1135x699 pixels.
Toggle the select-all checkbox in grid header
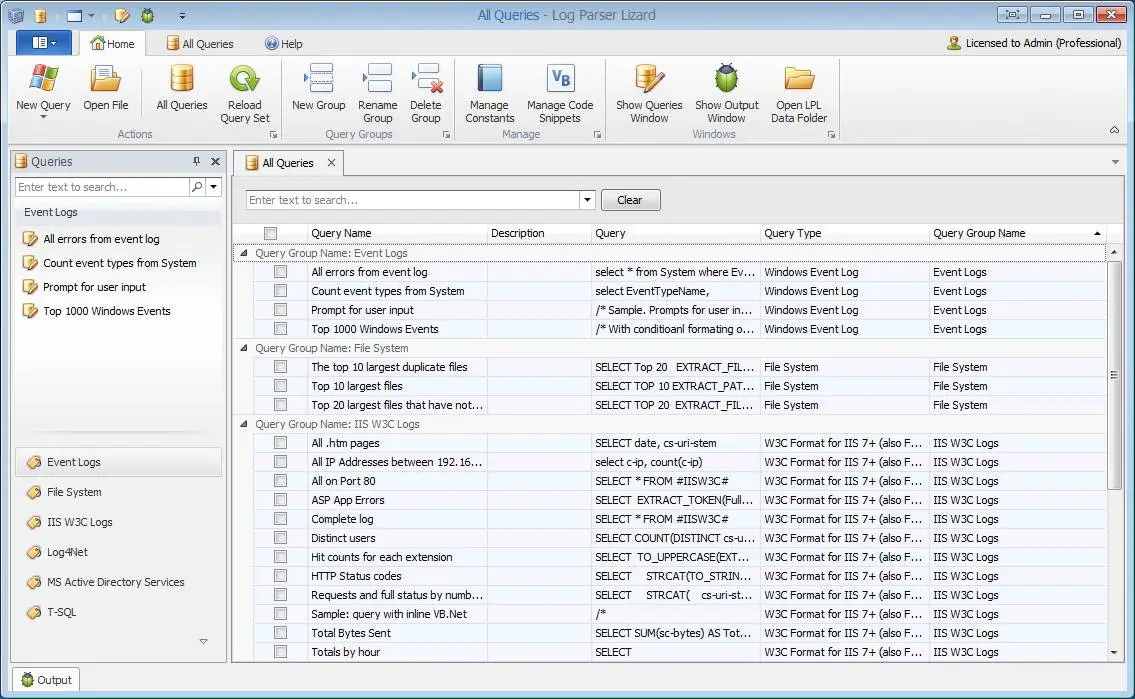270,233
